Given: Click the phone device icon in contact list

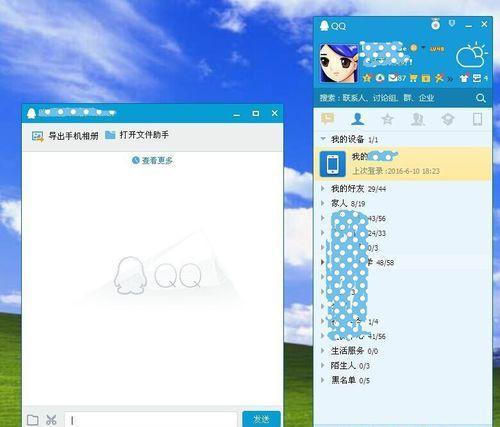Looking at the screenshot, I should [333, 163].
